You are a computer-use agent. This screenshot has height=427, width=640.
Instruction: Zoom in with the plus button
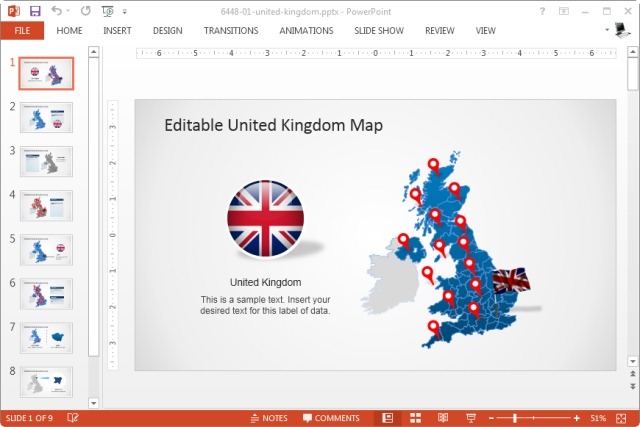click(577, 418)
